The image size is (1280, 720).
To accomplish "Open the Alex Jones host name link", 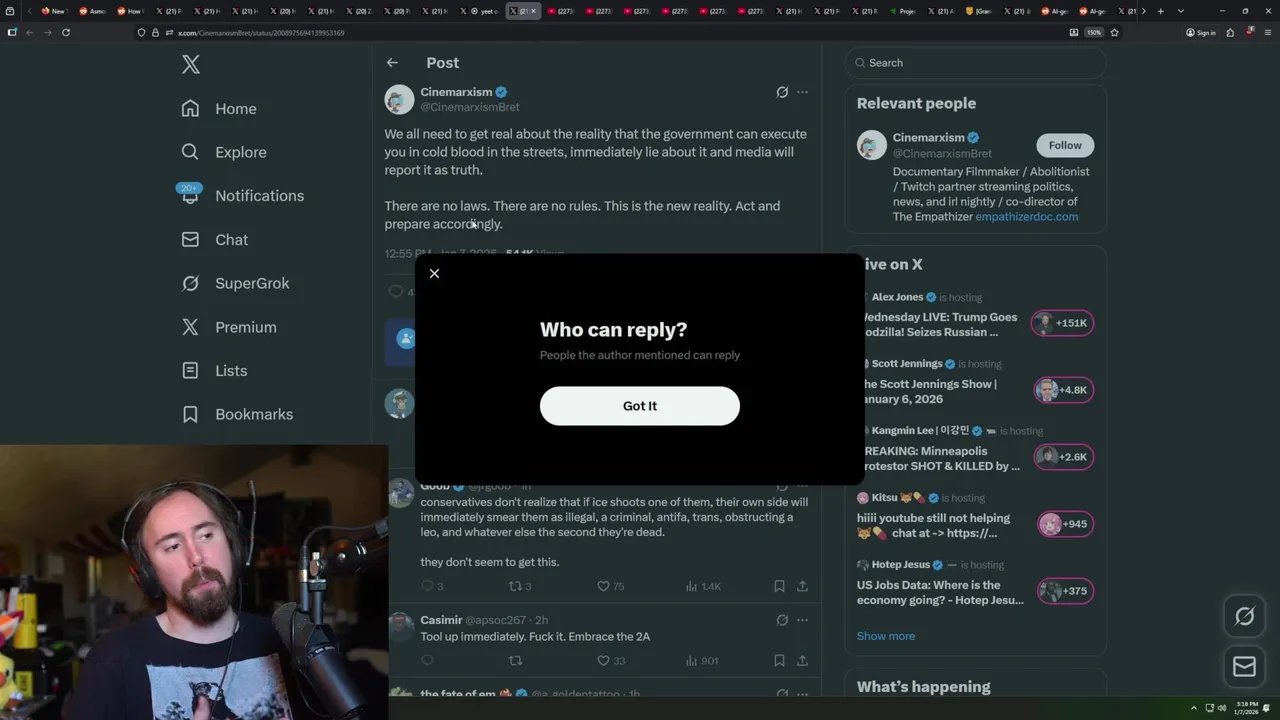I will point(897,297).
